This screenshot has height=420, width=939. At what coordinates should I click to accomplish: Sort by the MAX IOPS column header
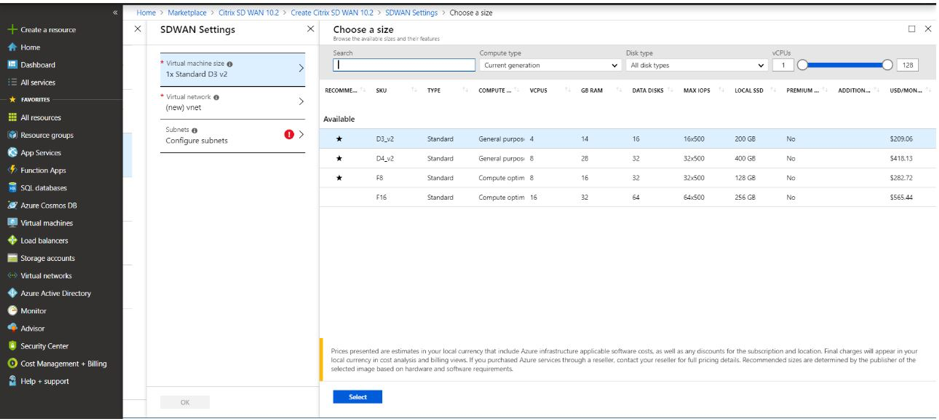click(696, 90)
